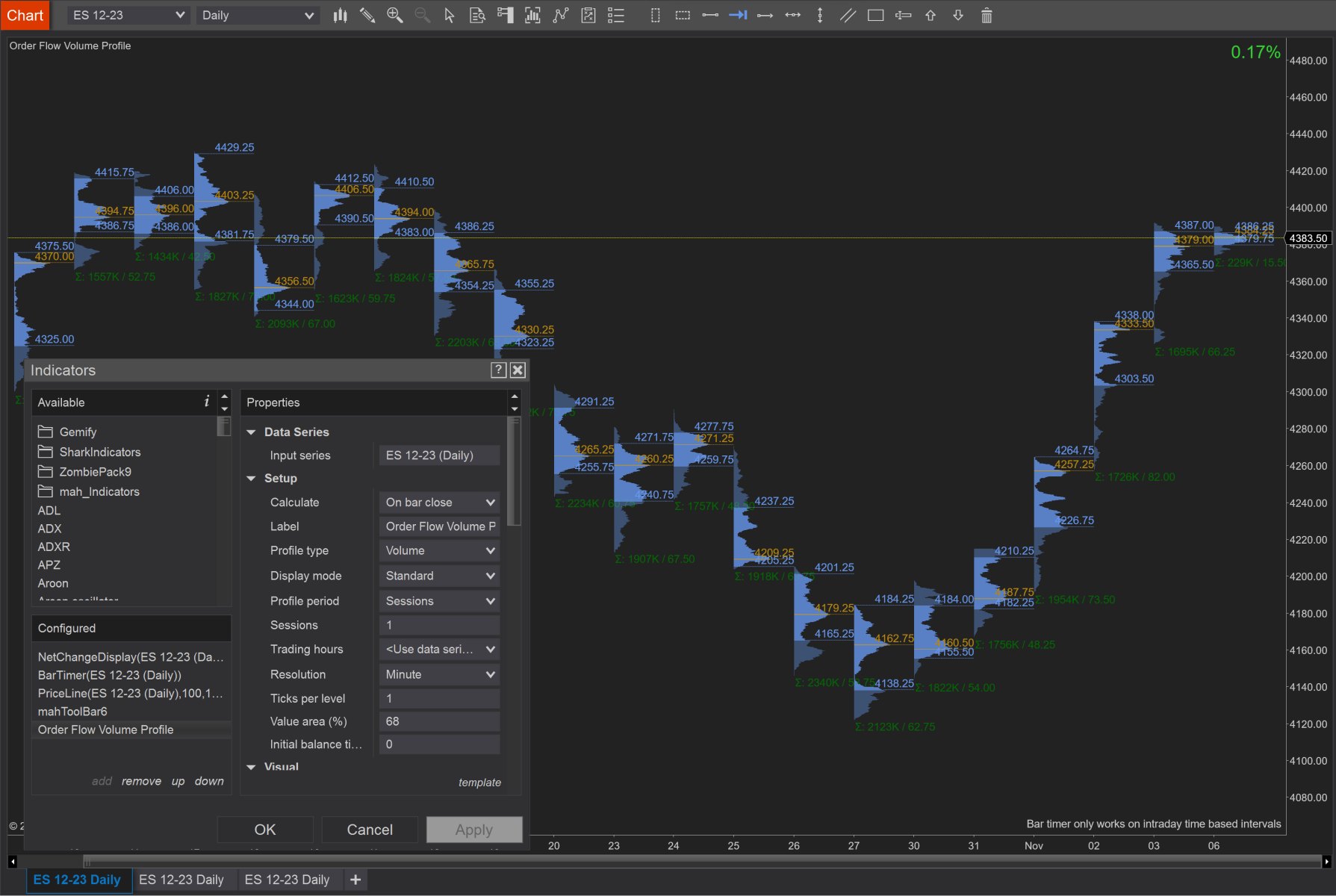Select the line segment drawing tool

pos(710,15)
